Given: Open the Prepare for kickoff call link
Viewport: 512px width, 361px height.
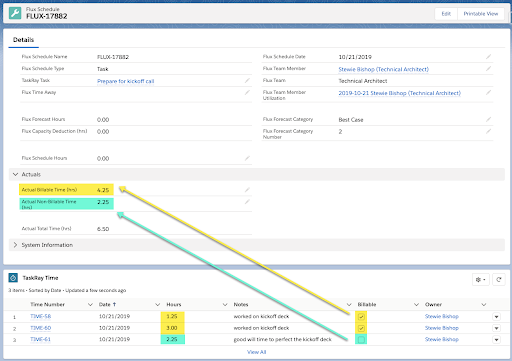Looking at the screenshot, I should 126,81.
